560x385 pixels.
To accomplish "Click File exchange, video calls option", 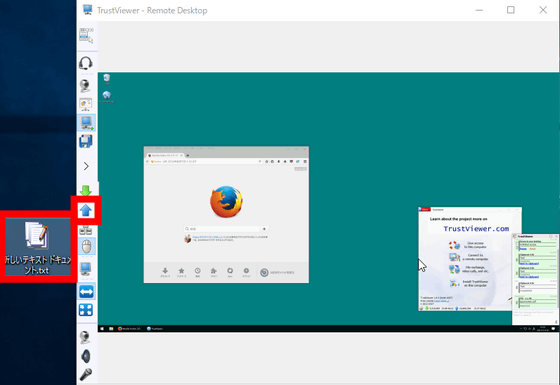I will coord(468,269).
